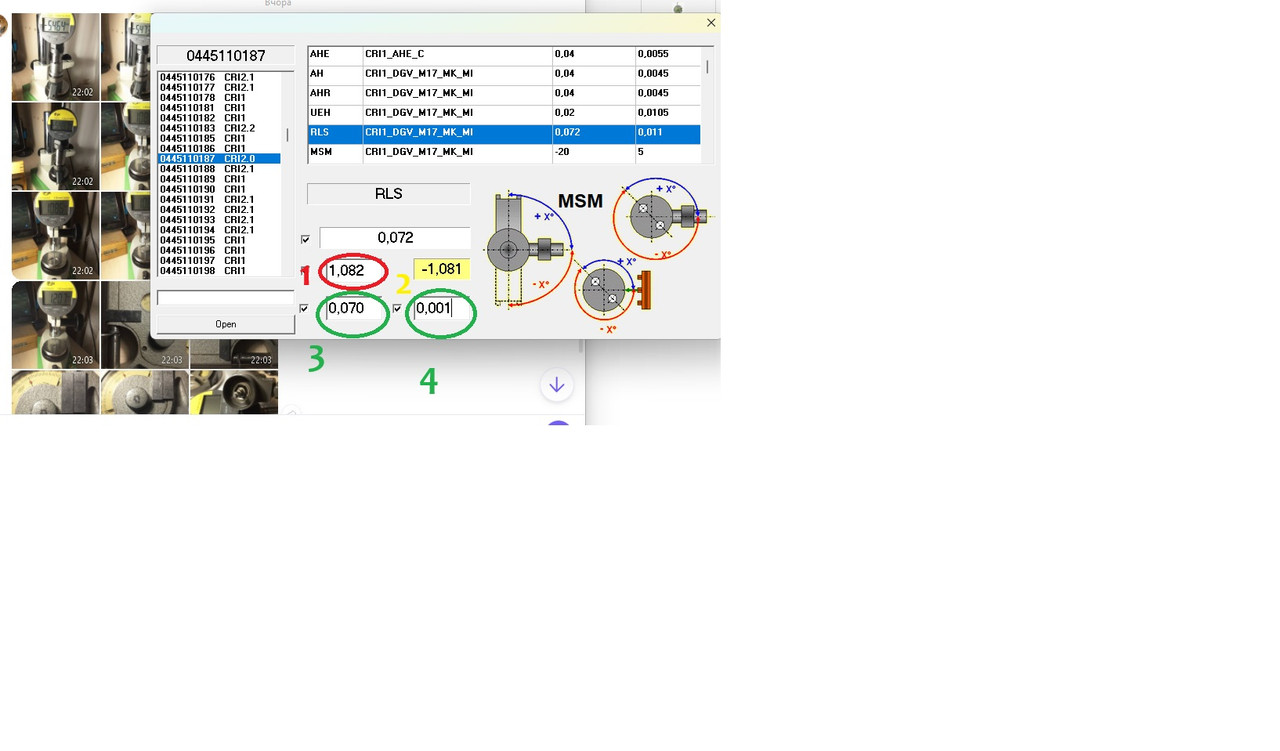Viewport: 1280px width, 751px height.
Task: Select list row 0445110198 CRI1
Action: [219, 270]
